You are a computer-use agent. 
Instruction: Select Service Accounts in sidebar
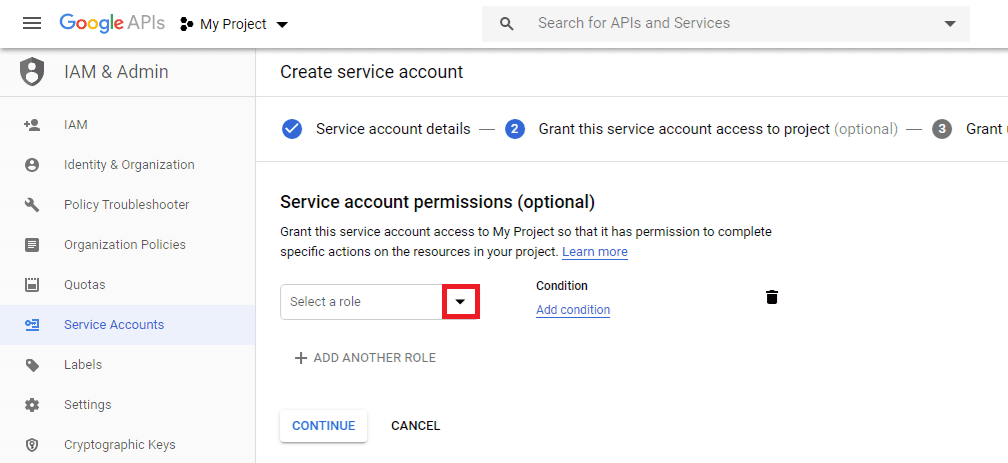pos(127,325)
